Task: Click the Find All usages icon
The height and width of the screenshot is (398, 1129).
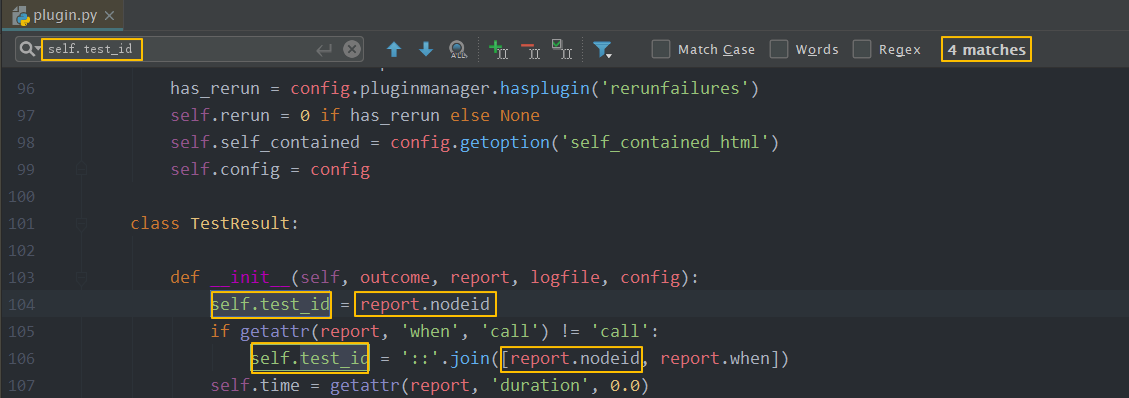Action: pyautogui.click(x=458, y=50)
